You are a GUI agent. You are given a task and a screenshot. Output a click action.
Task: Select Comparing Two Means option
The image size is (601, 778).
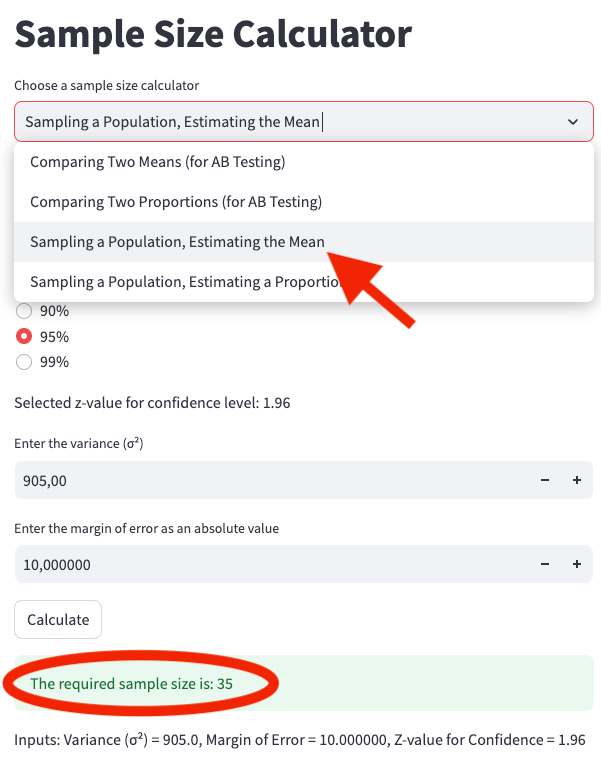158,162
